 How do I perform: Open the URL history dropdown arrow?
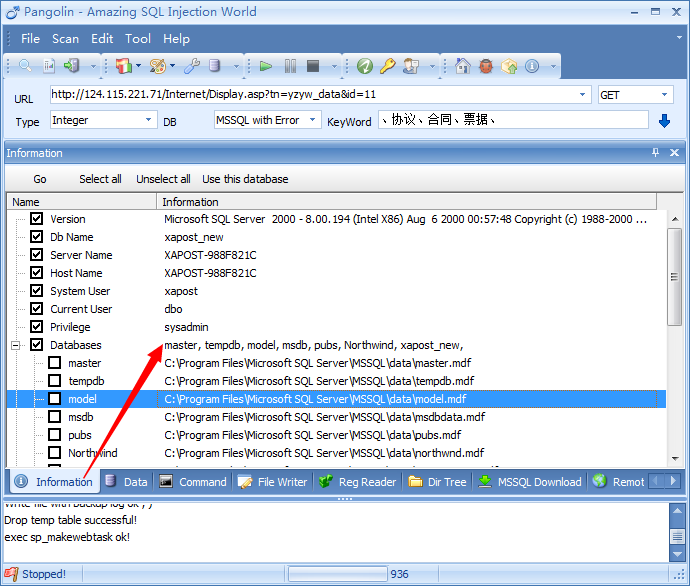(582, 95)
